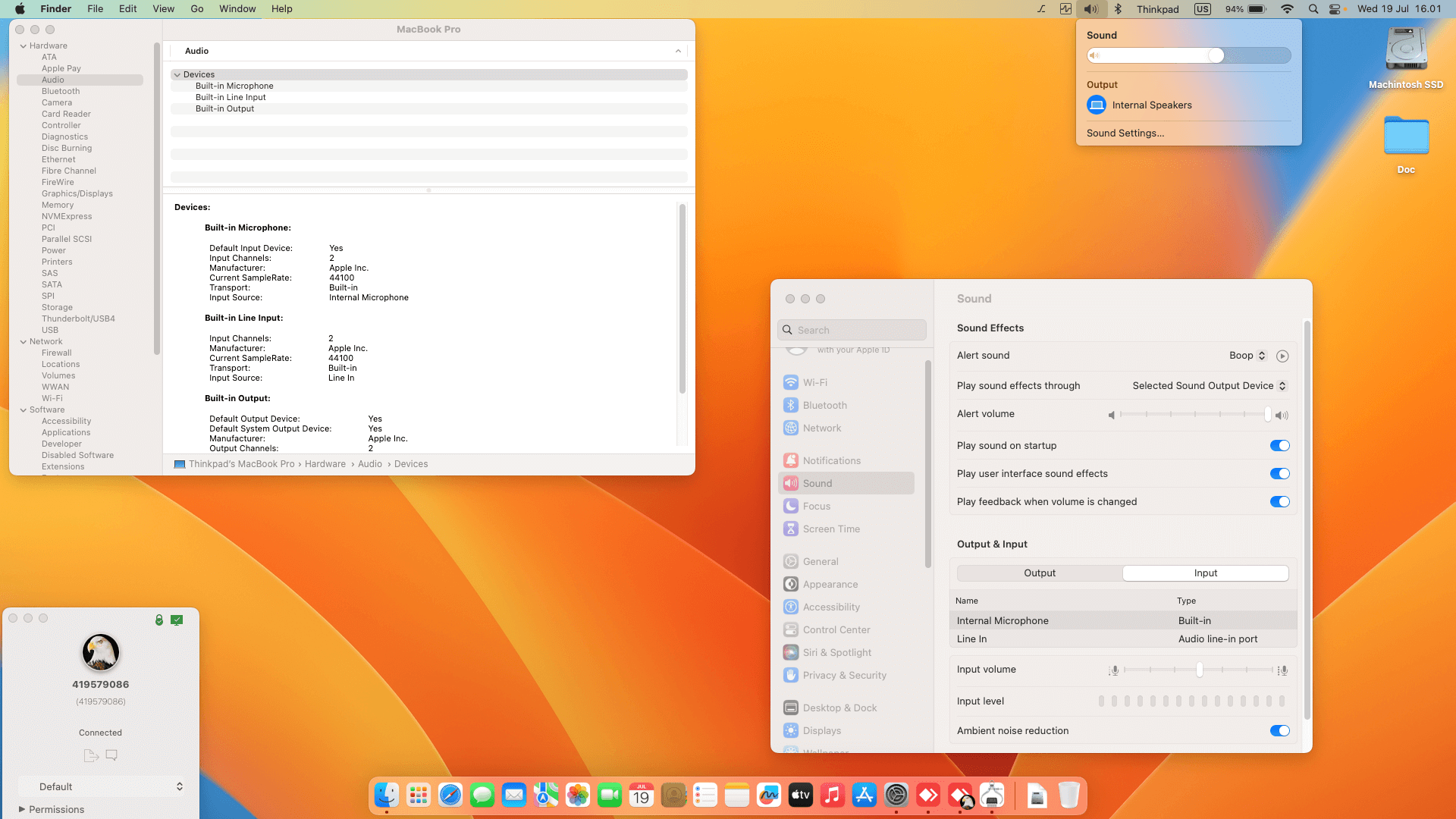The width and height of the screenshot is (1456, 819).
Task: Go to Privacy & Security settings
Action: point(846,676)
